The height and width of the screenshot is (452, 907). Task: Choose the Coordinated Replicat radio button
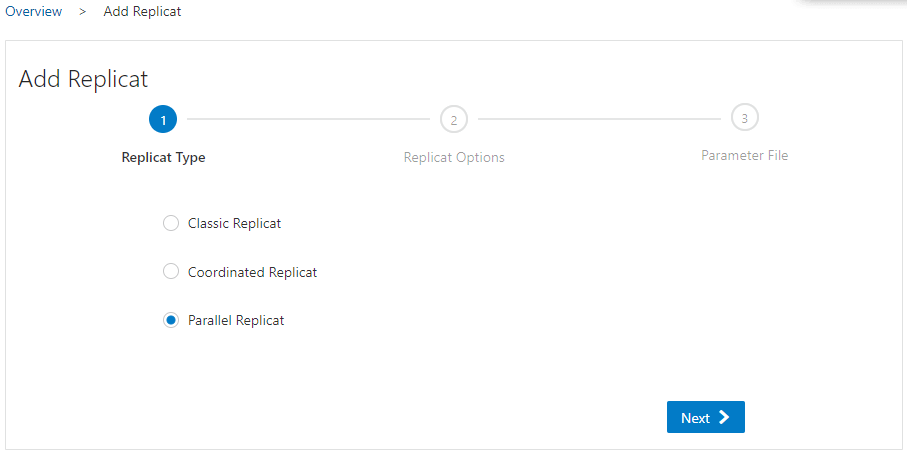(x=171, y=272)
